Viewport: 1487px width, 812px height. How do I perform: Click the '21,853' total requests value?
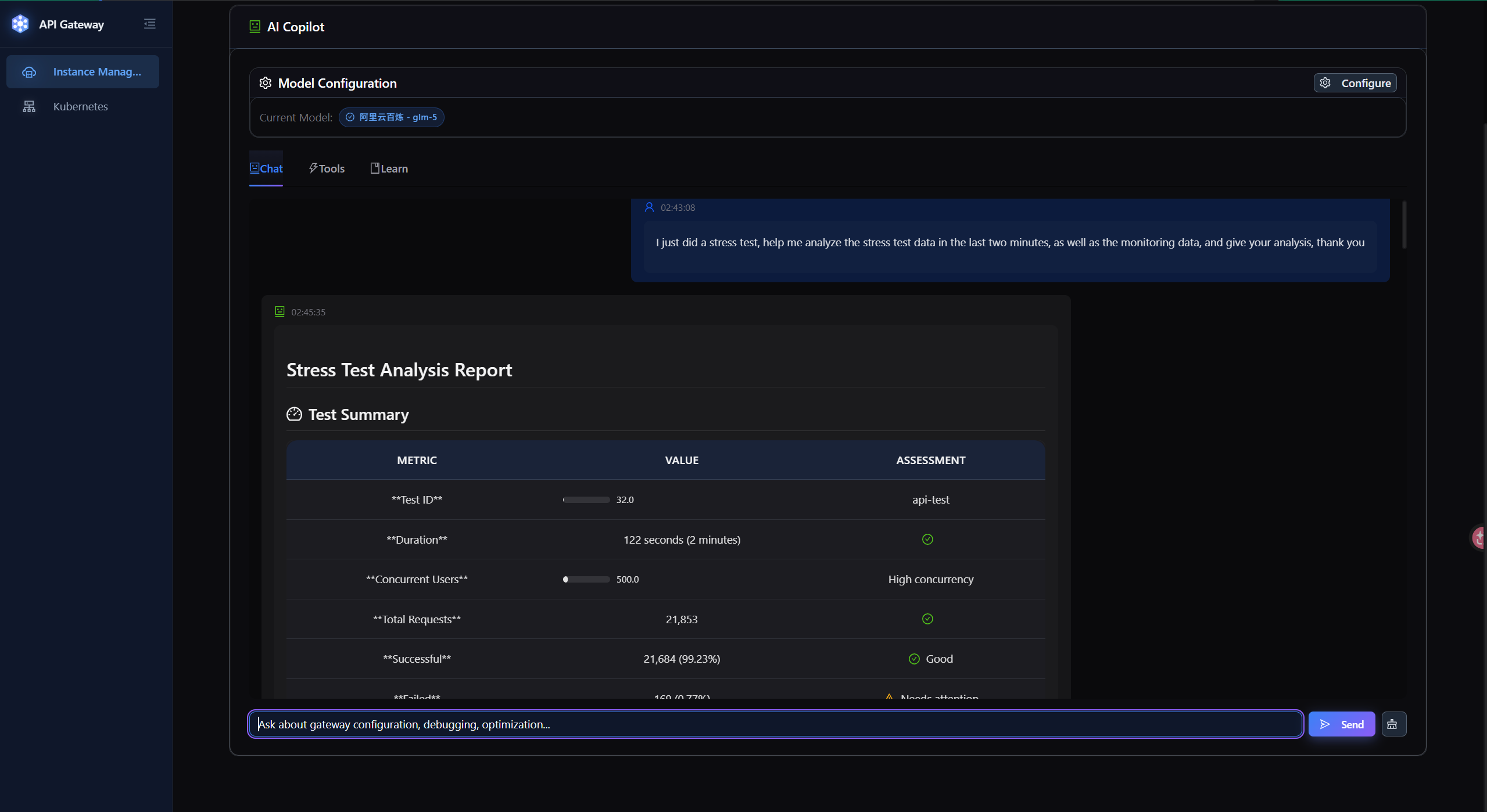pyautogui.click(x=682, y=619)
